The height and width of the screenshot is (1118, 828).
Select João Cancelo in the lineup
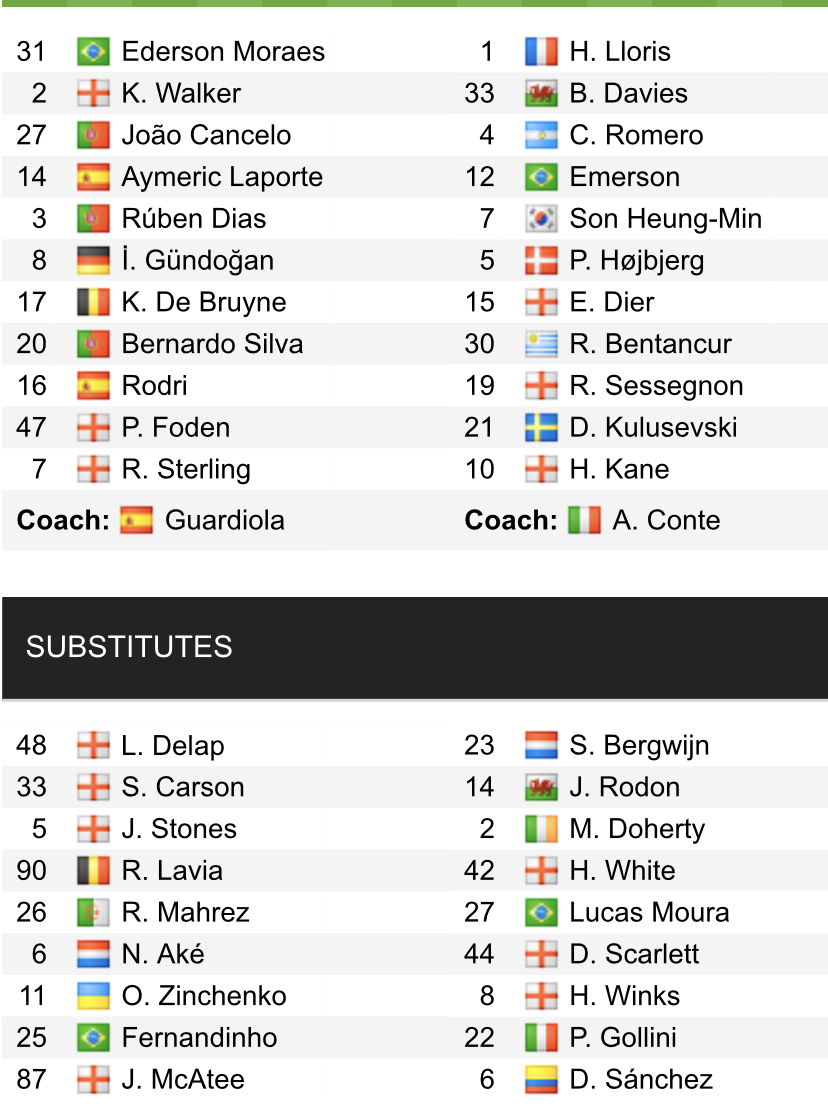tap(206, 135)
